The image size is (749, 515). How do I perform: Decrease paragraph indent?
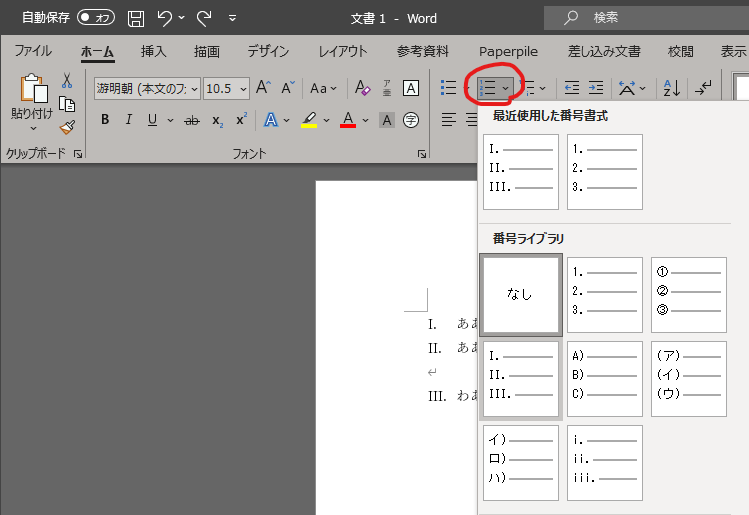coord(572,88)
